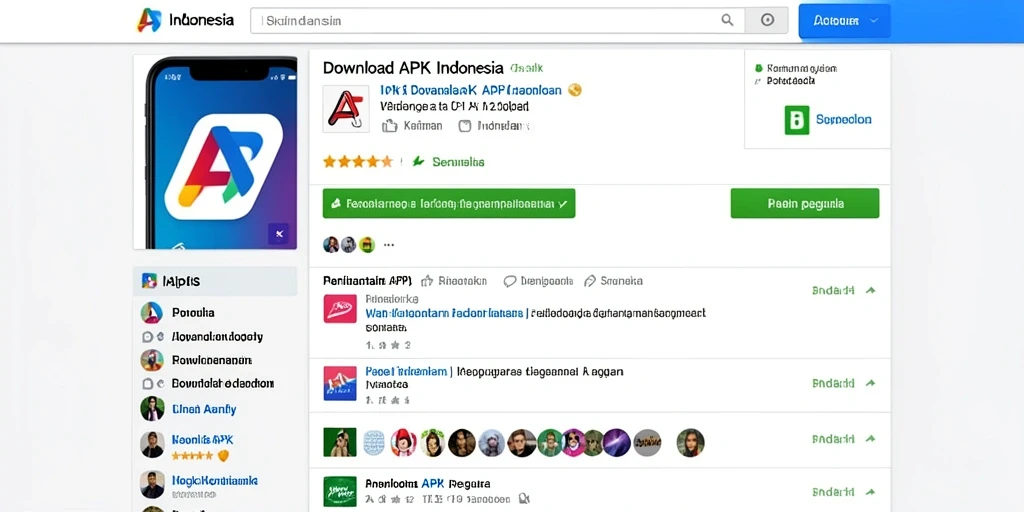The height and width of the screenshot is (512, 1024).
Task: Click the multicolor A logo in the header
Action: click(x=149, y=20)
